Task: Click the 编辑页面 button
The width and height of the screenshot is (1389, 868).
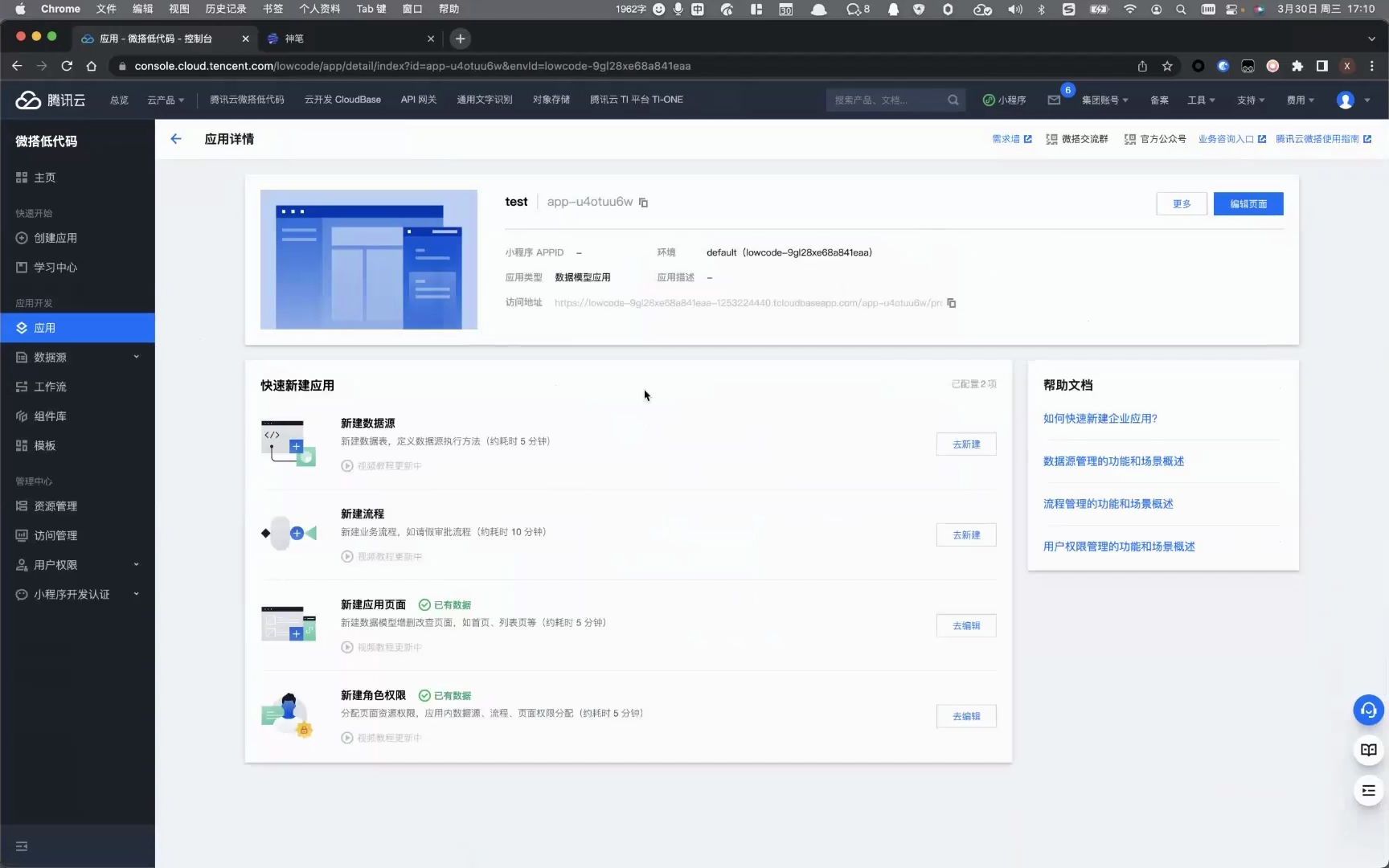Action: click(x=1248, y=204)
